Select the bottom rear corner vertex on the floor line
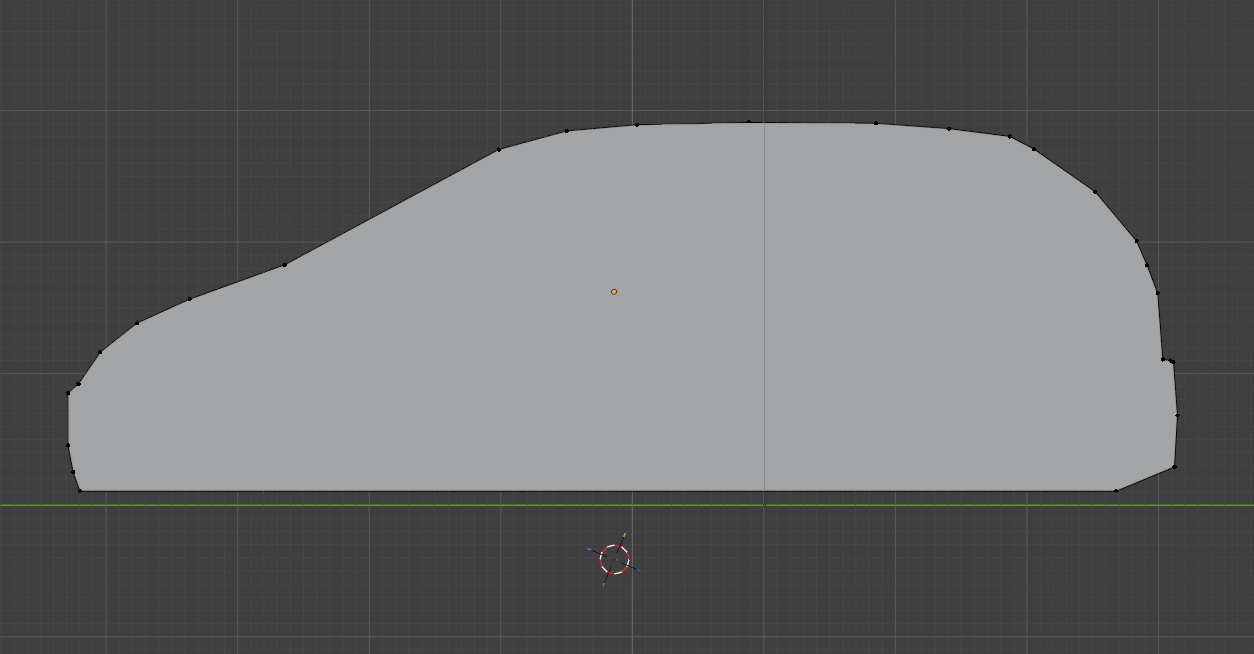The image size is (1254, 654). (x=1116, y=490)
